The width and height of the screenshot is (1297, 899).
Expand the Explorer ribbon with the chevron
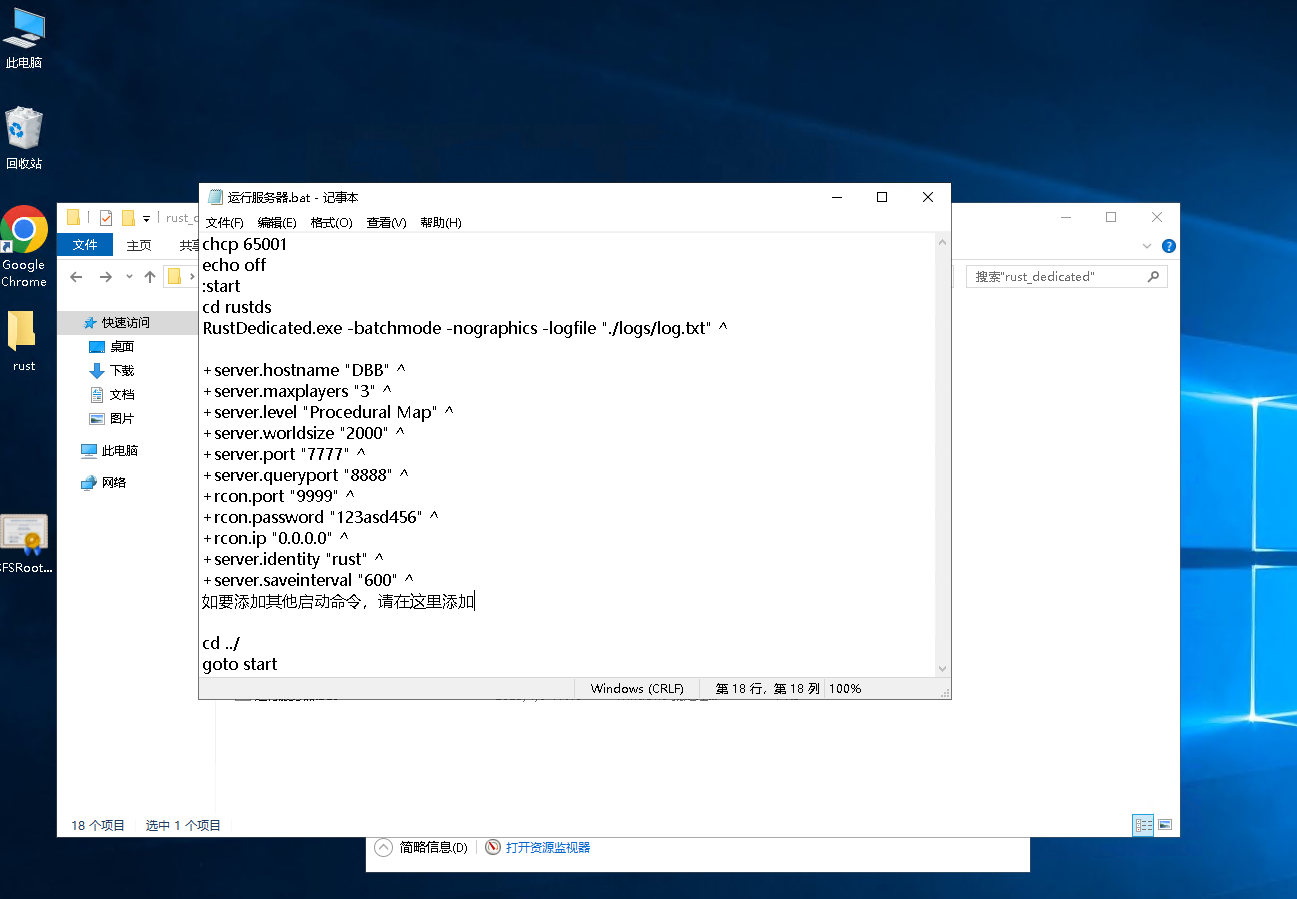click(x=1147, y=246)
